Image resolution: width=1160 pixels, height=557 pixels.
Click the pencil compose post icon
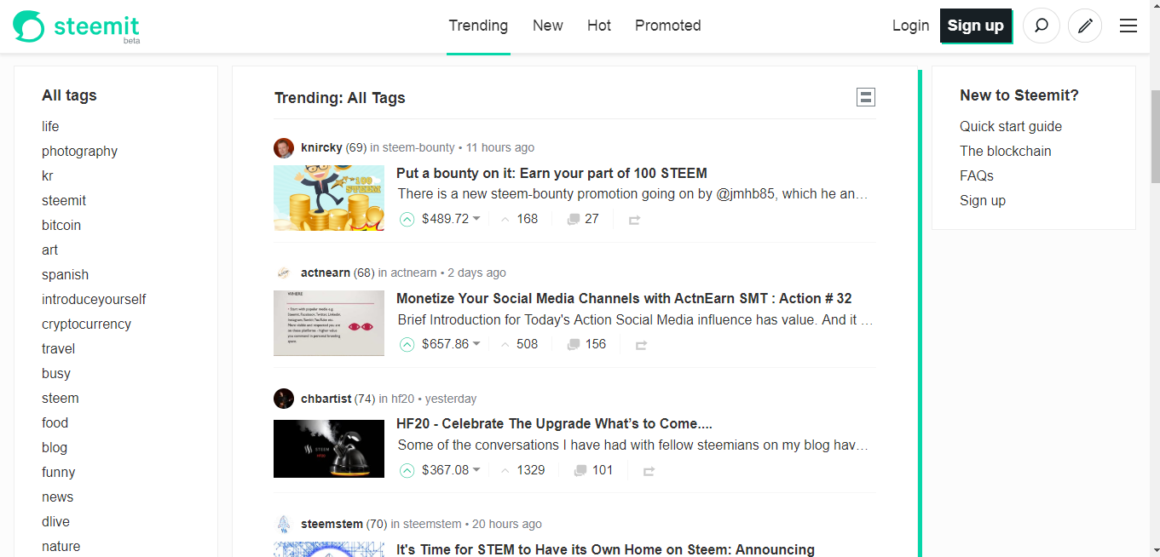point(1085,26)
